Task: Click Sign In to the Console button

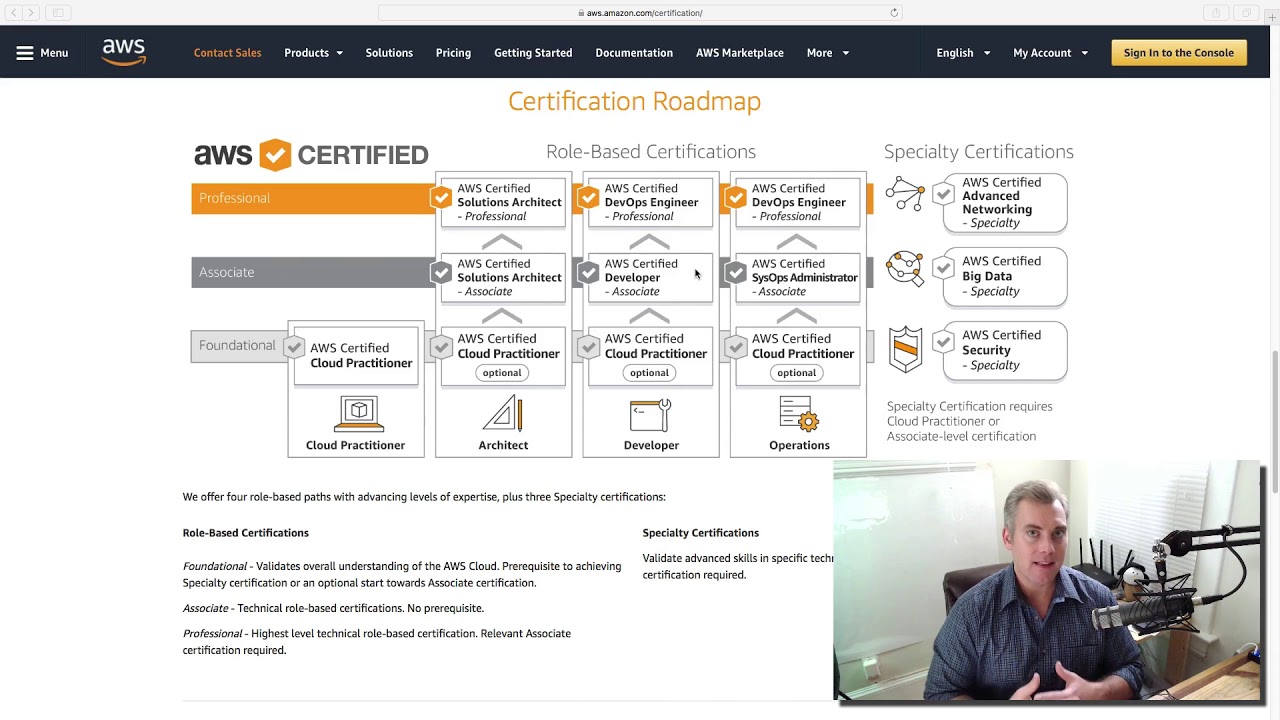Action: pos(1179,53)
